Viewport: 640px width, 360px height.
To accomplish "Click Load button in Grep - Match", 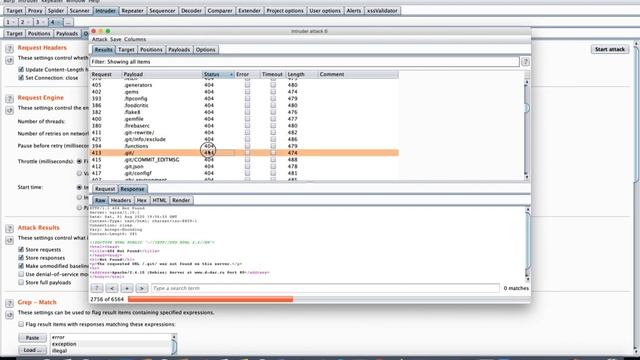I will click(x=32, y=350).
